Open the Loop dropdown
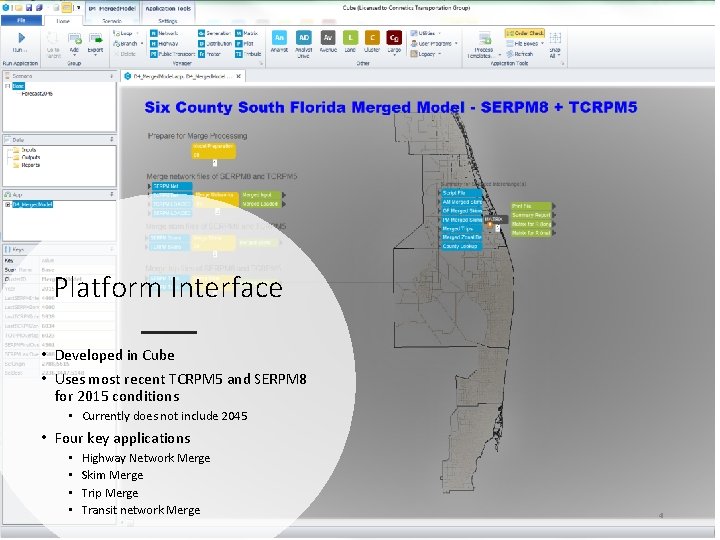The image size is (720, 540). (x=126, y=33)
